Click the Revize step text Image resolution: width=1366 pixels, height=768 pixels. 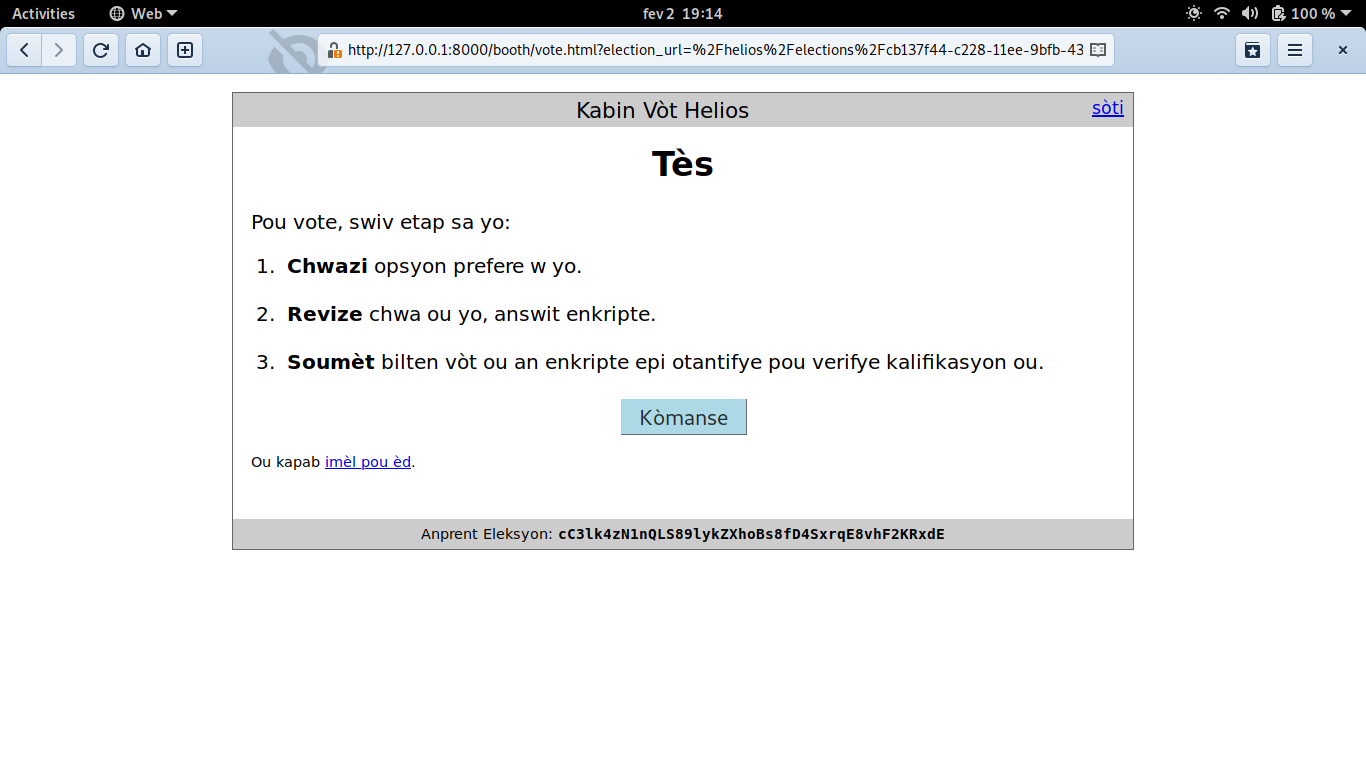[x=325, y=314]
